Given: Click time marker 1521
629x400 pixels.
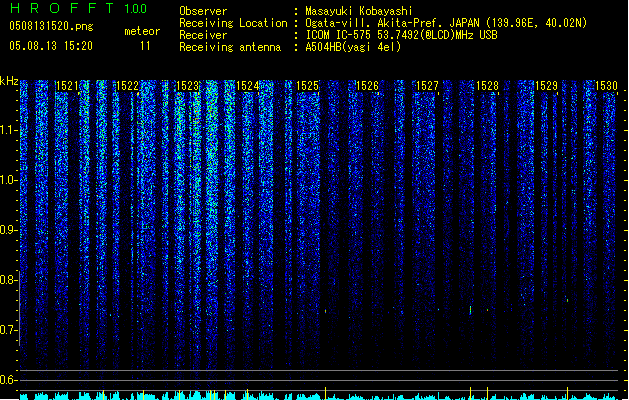Looking at the screenshot, I should (x=67, y=86).
